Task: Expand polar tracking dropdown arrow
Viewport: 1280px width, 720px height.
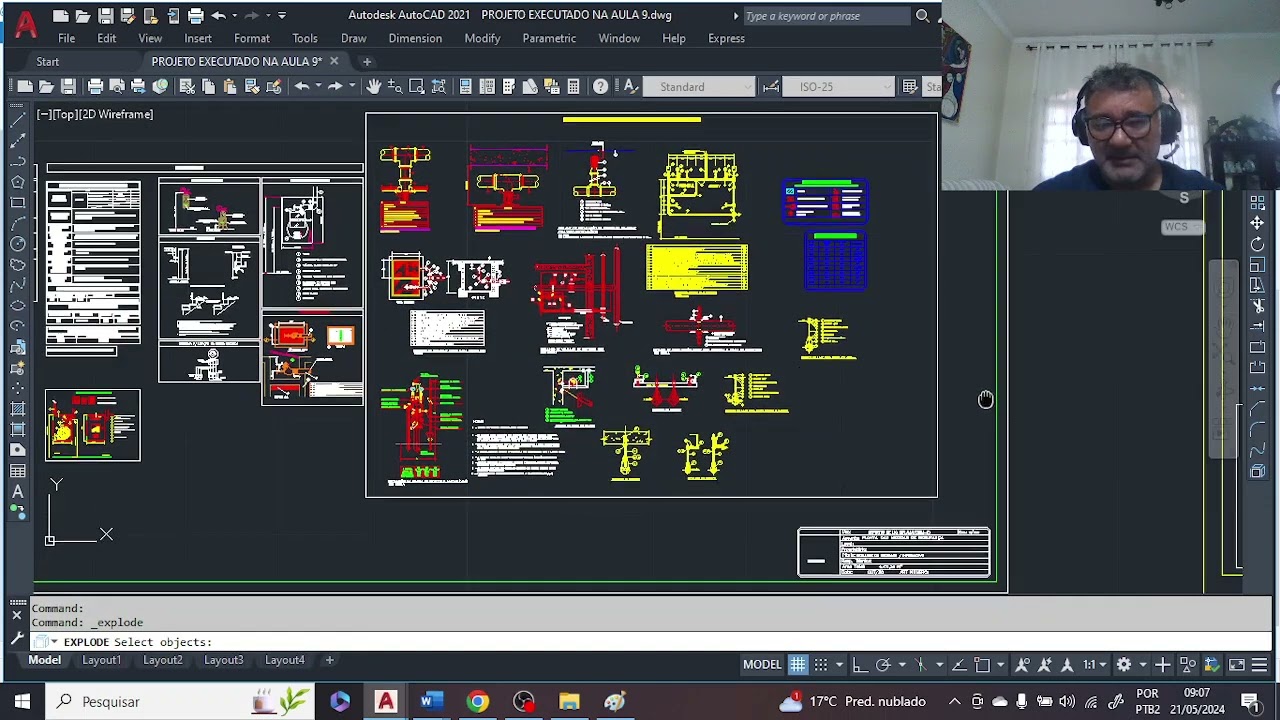Action: 901,664
